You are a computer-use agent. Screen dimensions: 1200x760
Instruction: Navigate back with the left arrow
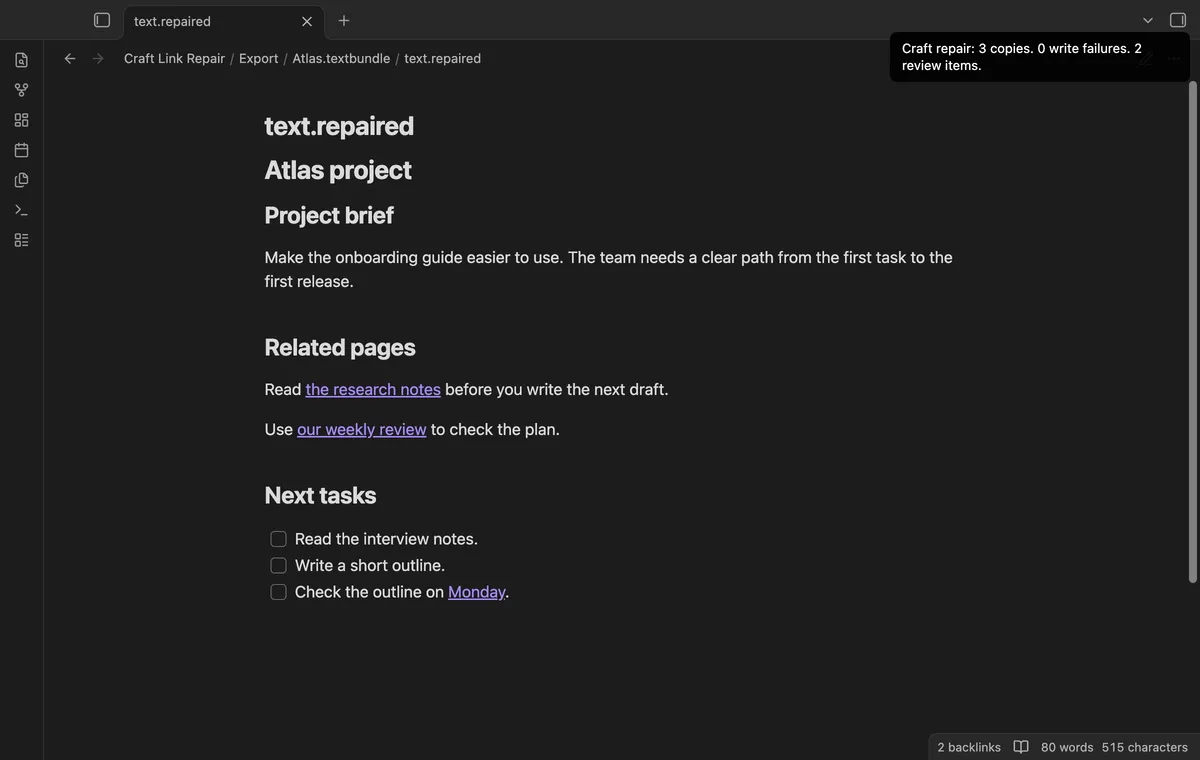coord(70,59)
